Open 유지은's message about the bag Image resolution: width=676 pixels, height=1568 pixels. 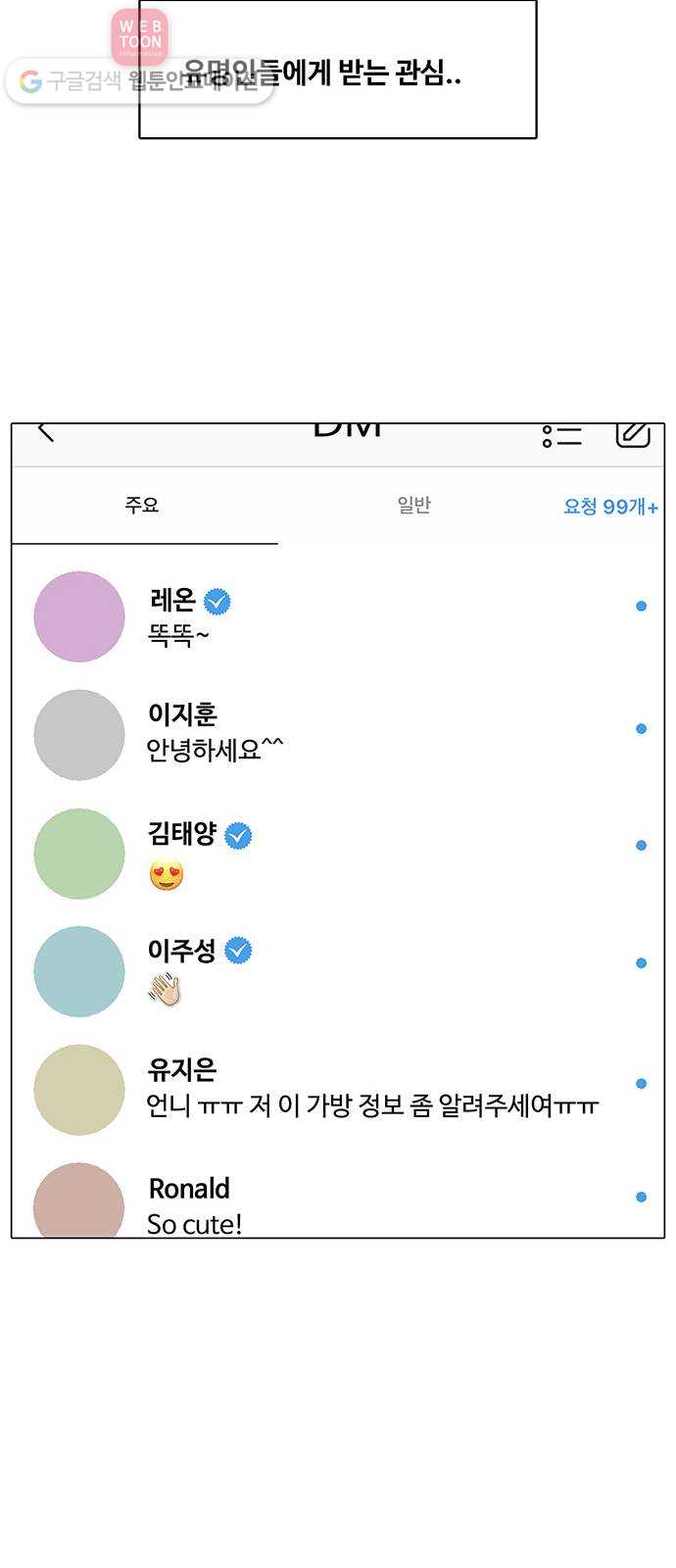tap(338, 1089)
